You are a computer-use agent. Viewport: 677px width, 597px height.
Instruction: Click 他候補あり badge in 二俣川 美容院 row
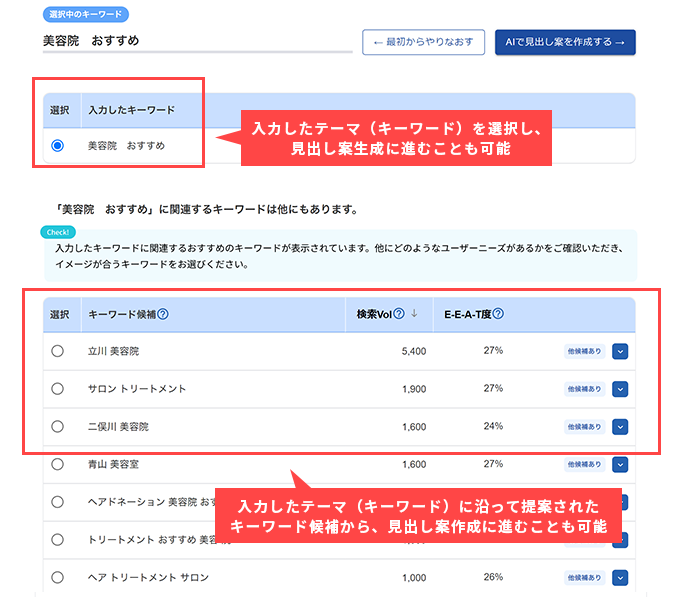[x=584, y=427]
